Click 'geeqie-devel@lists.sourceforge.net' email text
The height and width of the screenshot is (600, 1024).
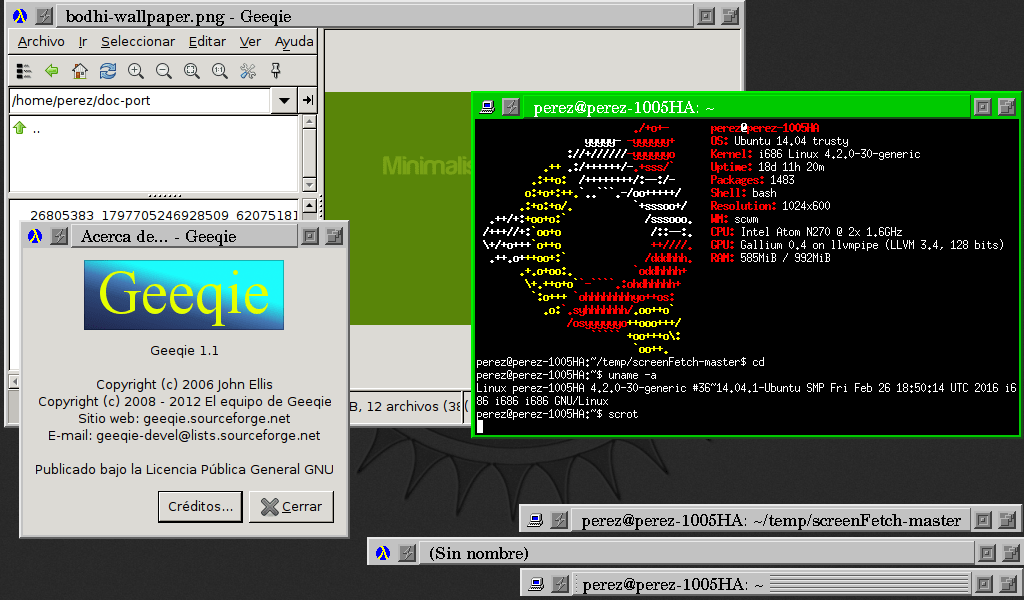(x=208, y=435)
